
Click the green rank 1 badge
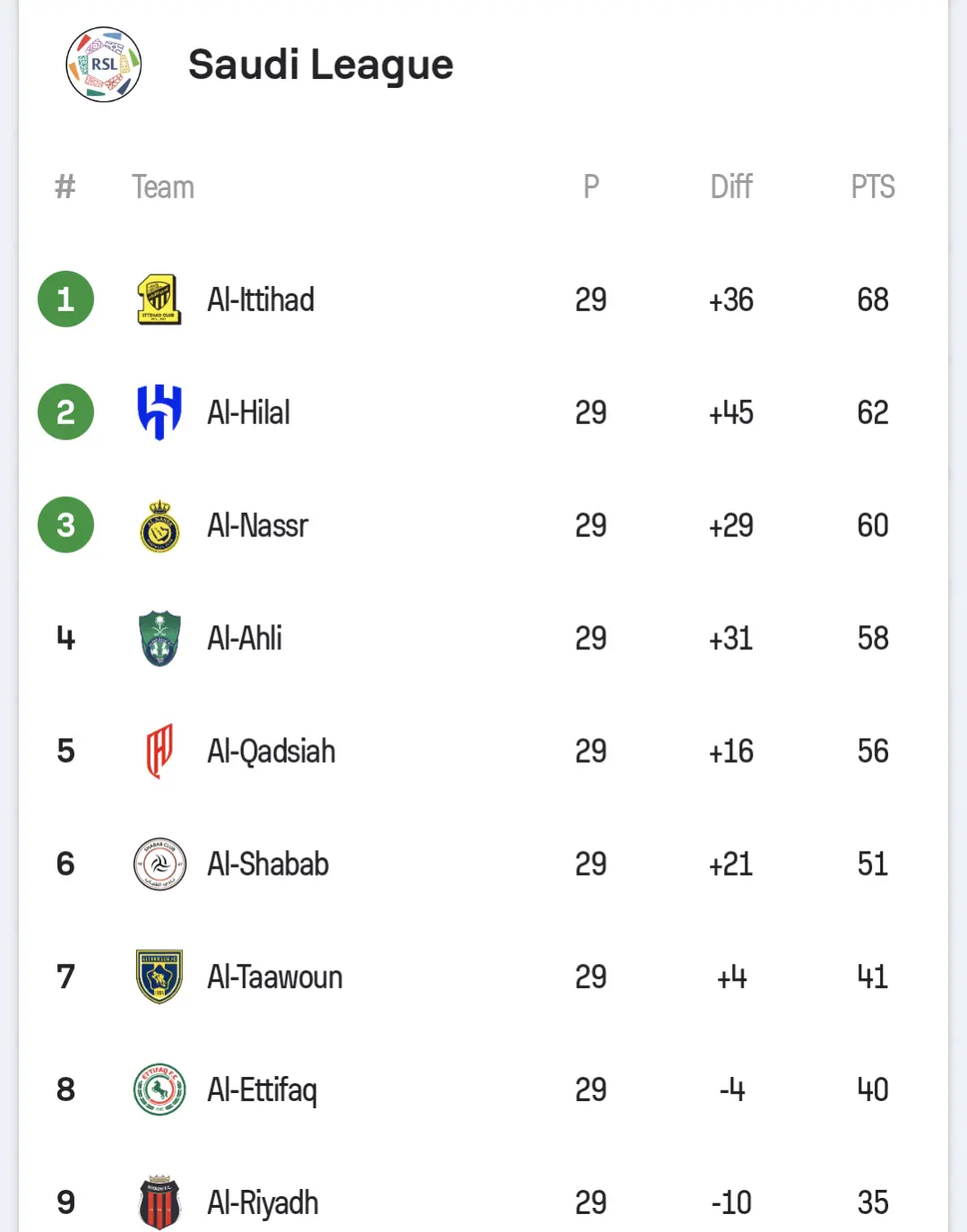click(x=65, y=299)
